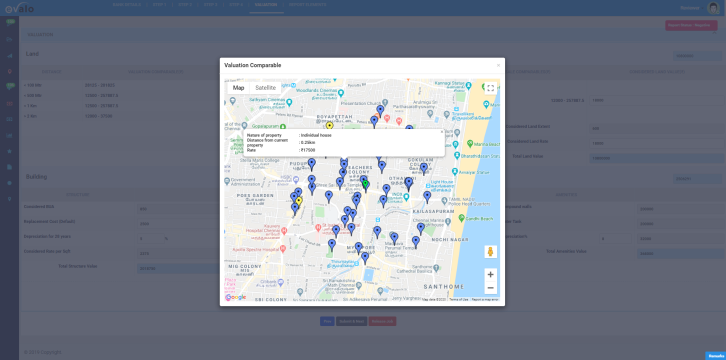Image resolution: width=726 pixels, height=360 pixels.
Task: Click the Release Job button
Action: coord(382,321)
